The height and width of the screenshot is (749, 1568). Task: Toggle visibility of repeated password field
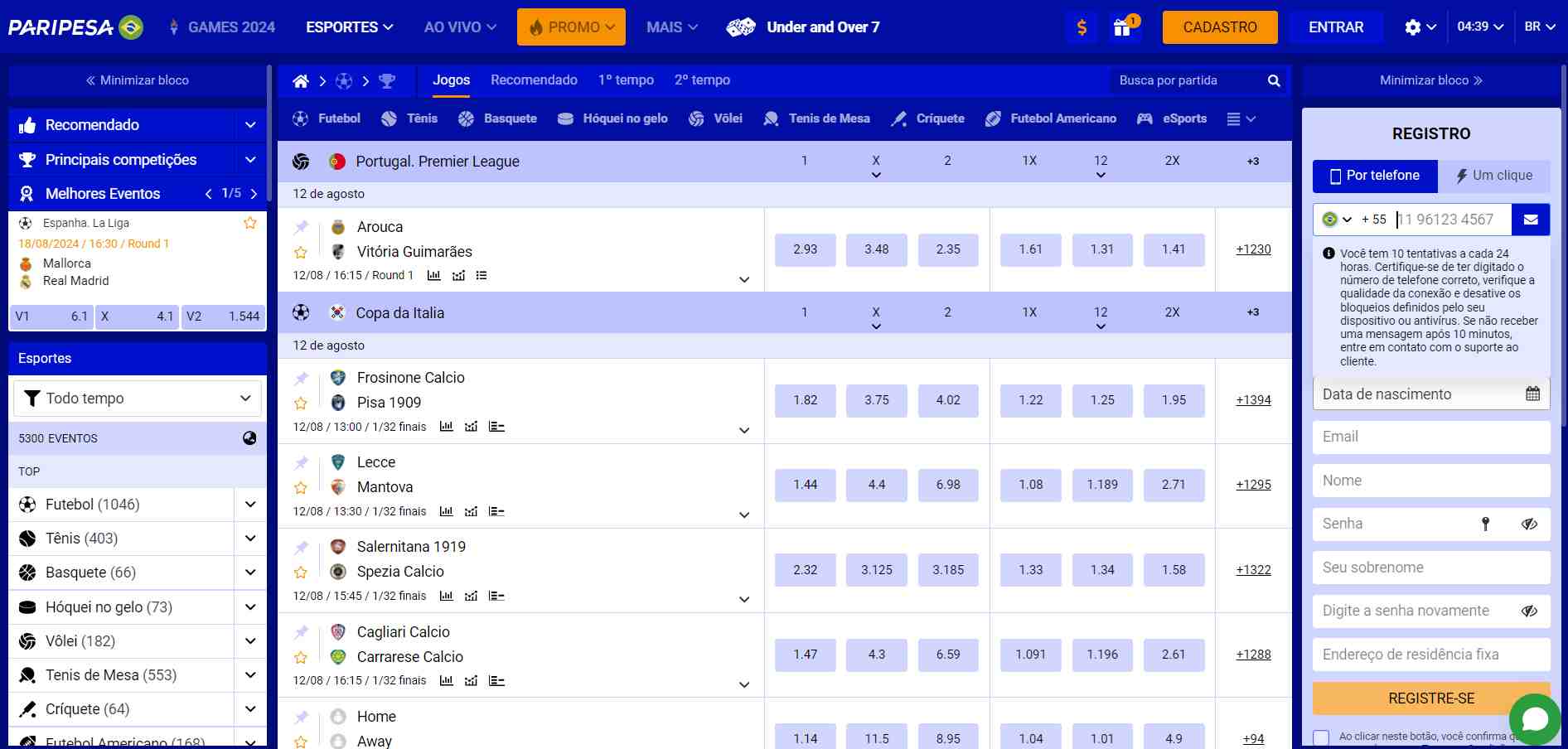pos(1529,611)
